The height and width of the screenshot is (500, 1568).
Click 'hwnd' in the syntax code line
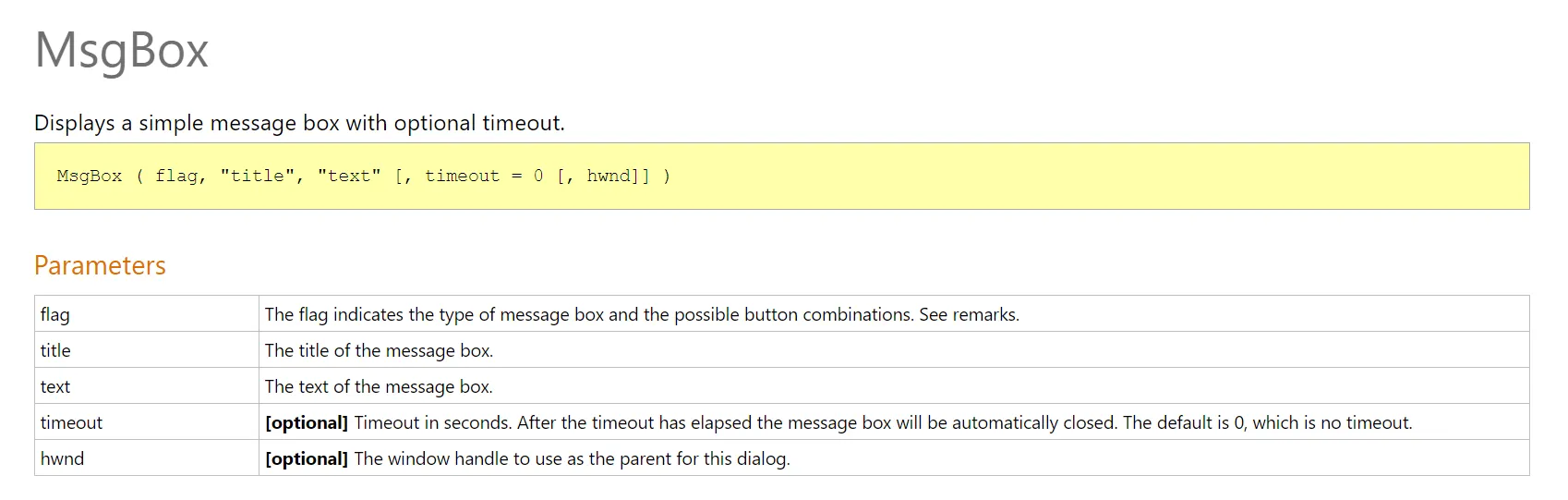(x=609, y=176)
